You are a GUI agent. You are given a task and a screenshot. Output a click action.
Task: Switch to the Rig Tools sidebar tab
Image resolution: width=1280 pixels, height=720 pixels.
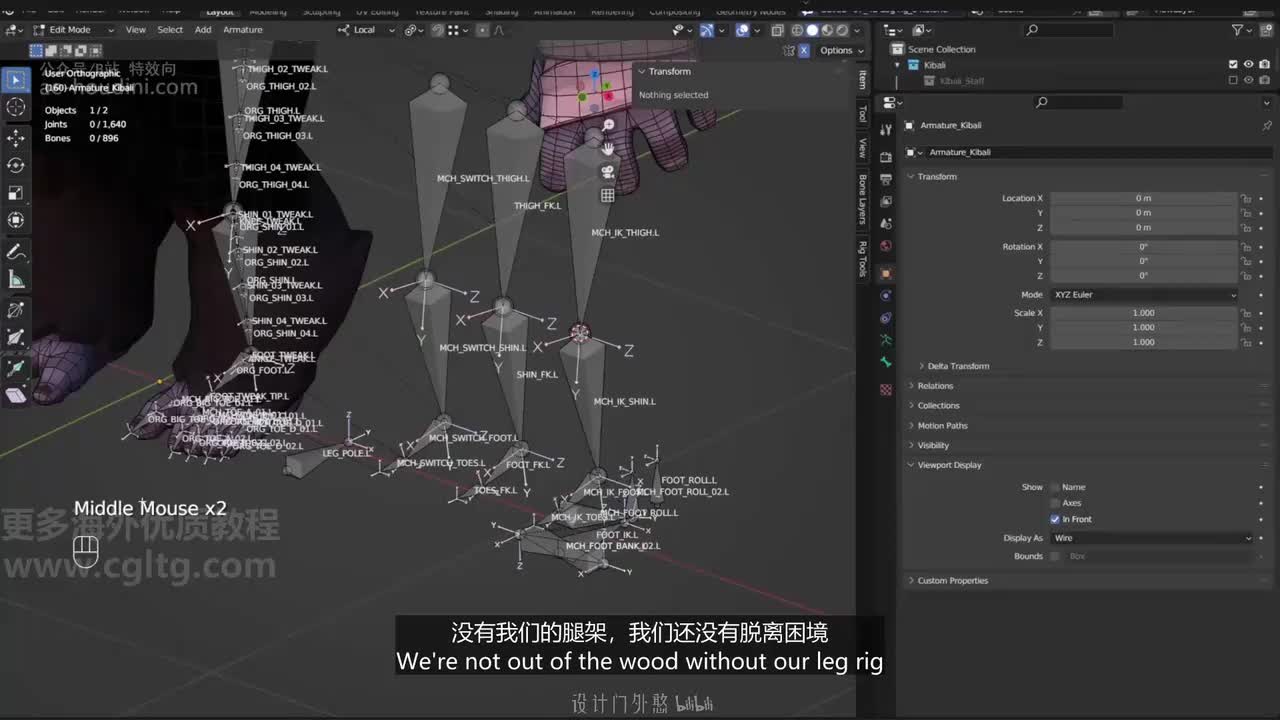coord(862,259)
